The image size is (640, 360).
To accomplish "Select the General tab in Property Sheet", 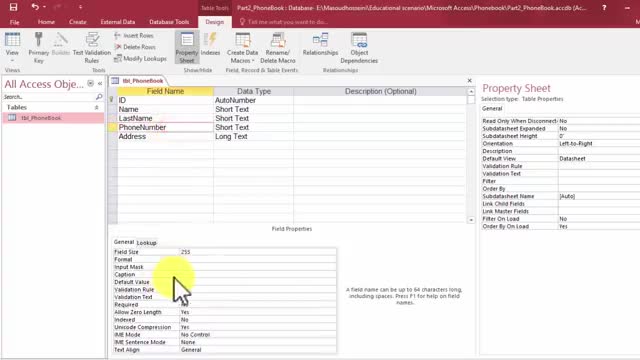I will [492, 109].
